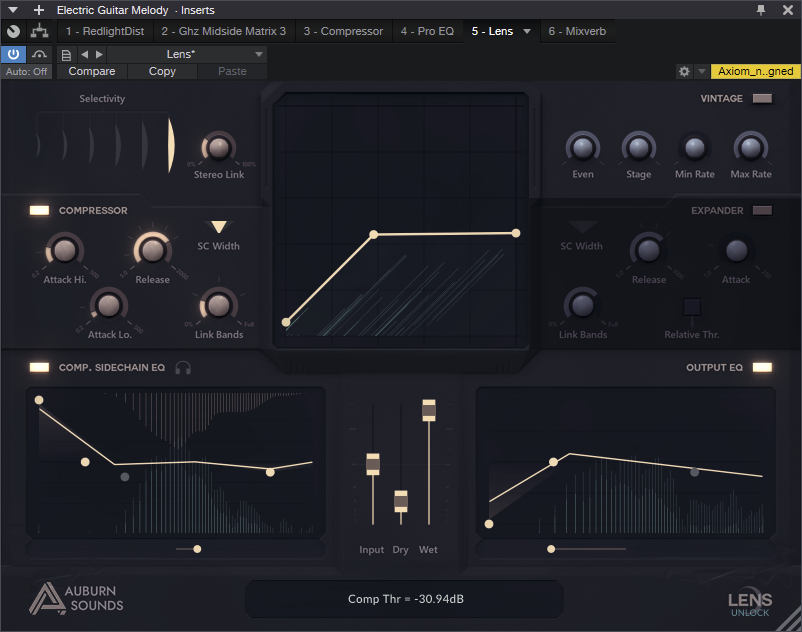This screenshot has width=802, height=632.
Task: Click the compressor SC Width triangle
Action: (218, 227)
